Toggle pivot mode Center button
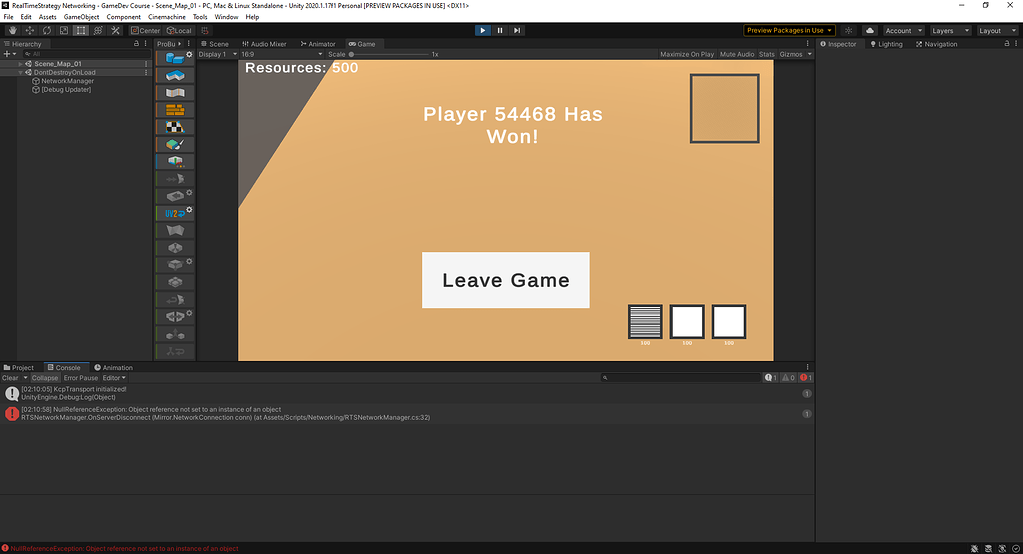 pyautogui.click(x=145, y=31)
